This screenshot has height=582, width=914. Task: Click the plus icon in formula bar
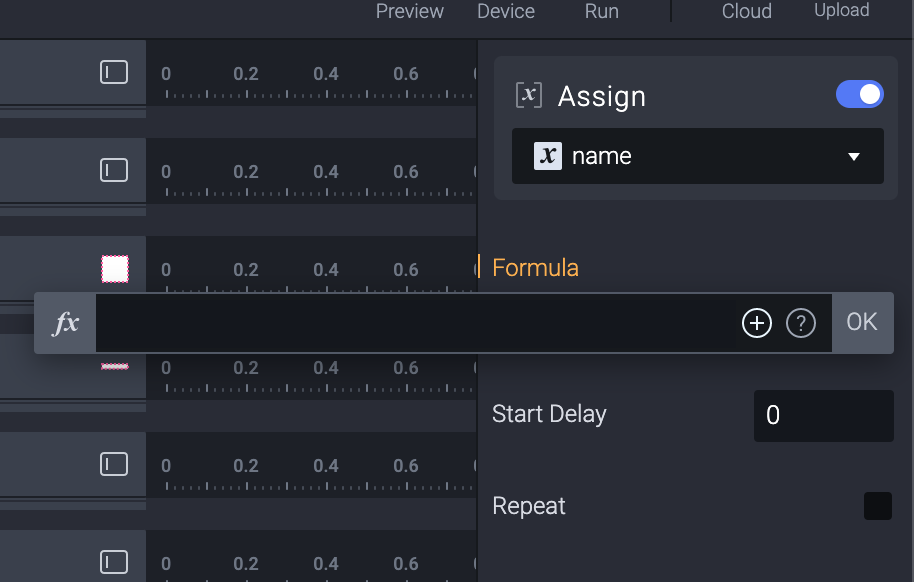(x=757, y=323)
